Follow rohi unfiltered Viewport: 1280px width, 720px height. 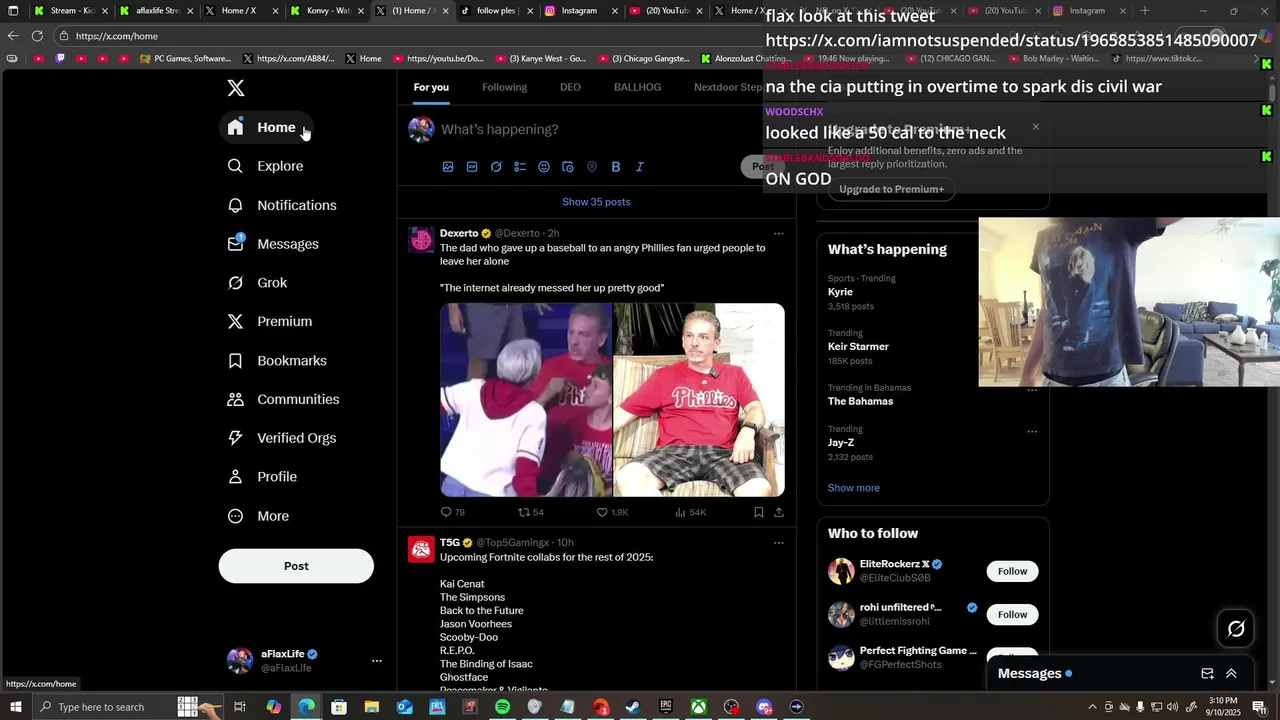[x=1012, y=614]
